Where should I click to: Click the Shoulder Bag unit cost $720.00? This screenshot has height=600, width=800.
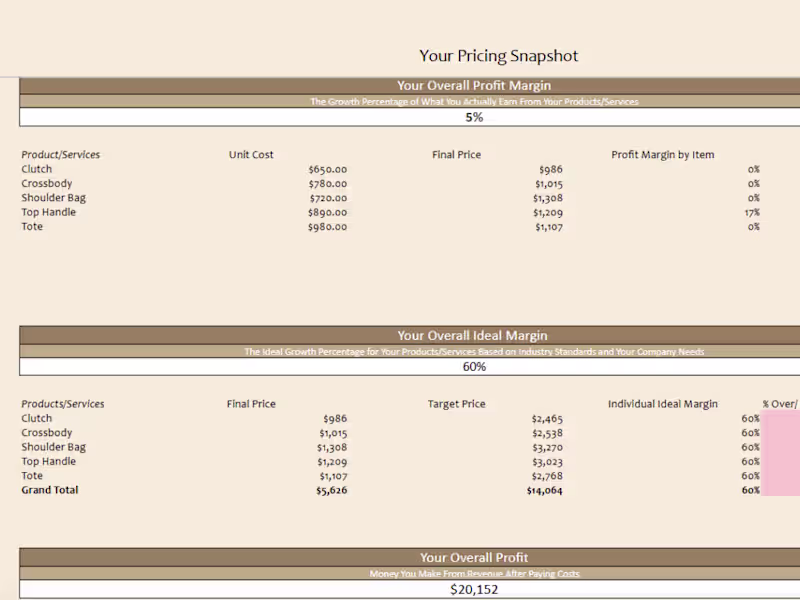point(328,198)
